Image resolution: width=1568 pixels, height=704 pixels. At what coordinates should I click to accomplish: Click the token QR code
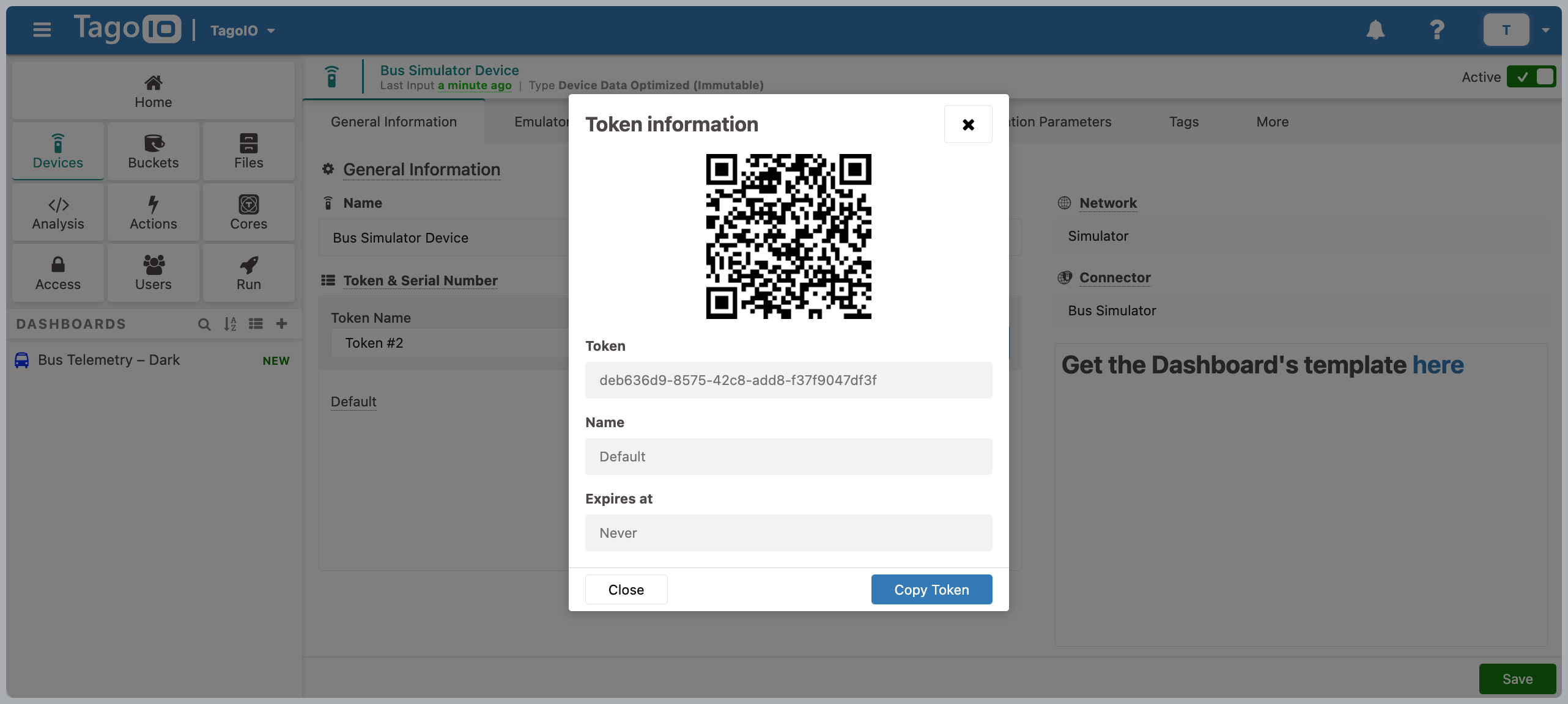point(788,237)
